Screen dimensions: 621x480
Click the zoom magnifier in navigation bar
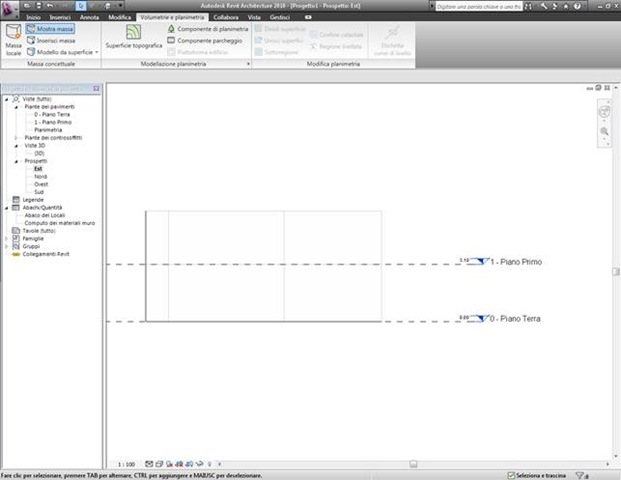click(x=604, y=131)
